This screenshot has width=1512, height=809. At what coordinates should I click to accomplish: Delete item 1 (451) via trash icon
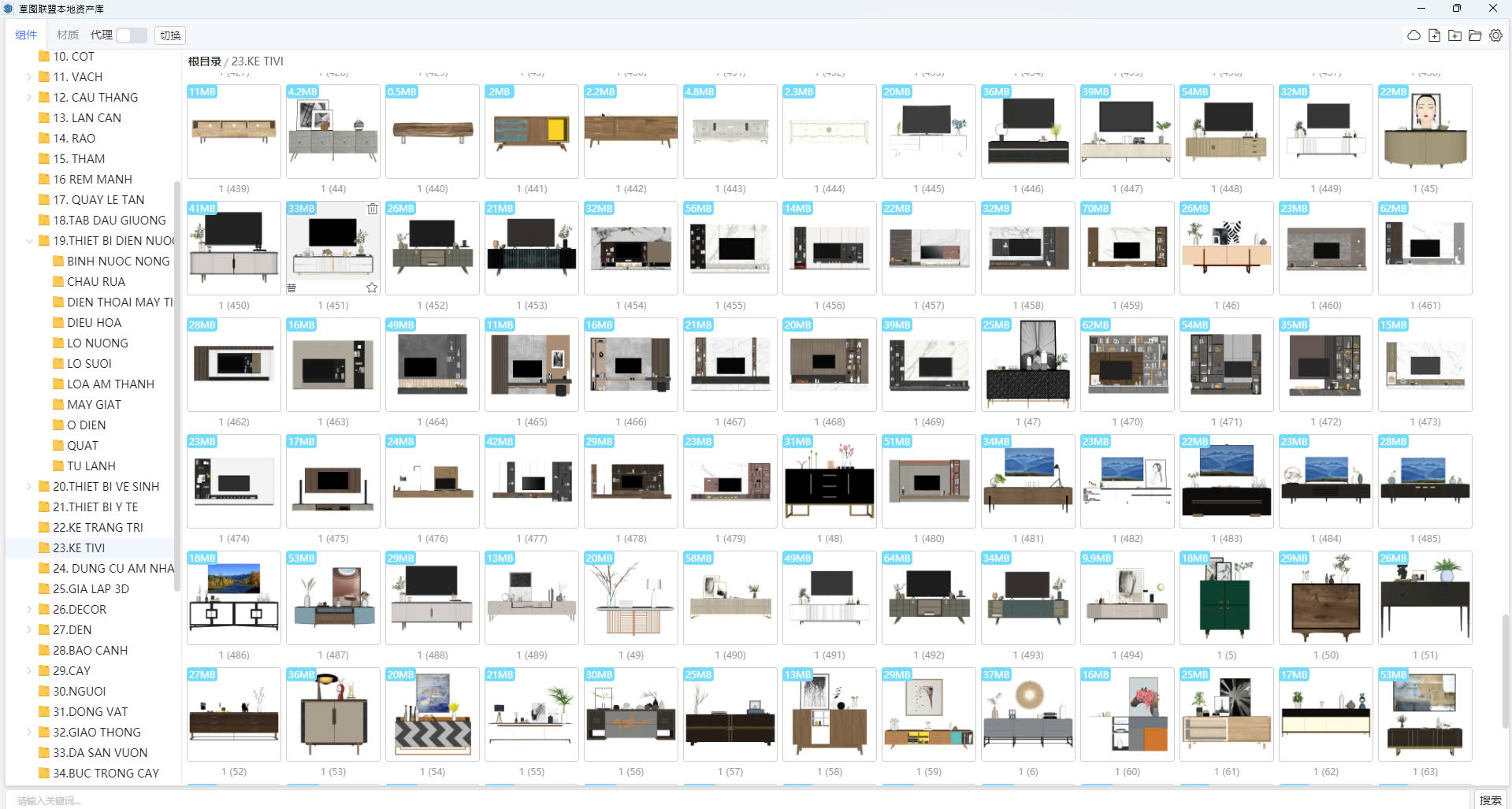tap(372, 209)
